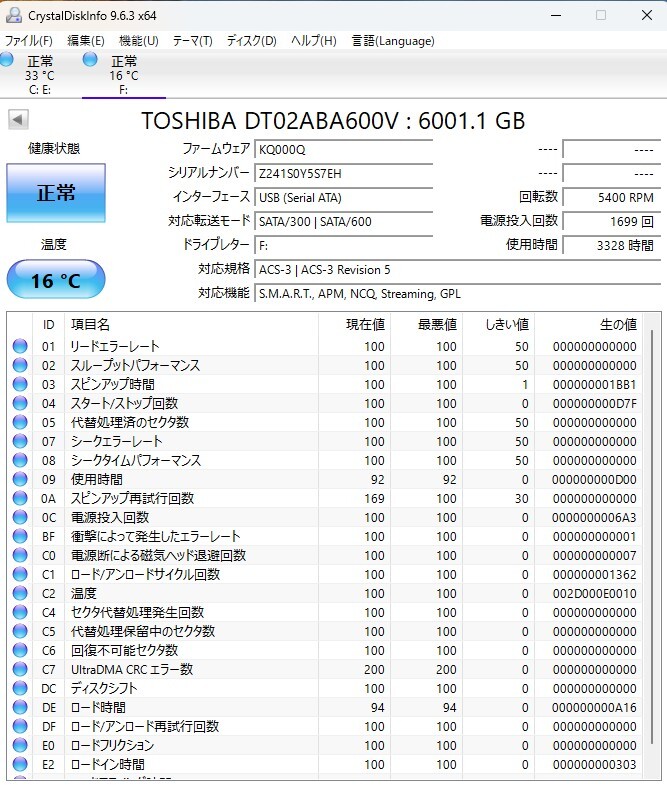Click the status orb for attribute BF

[x=20, y=537]
